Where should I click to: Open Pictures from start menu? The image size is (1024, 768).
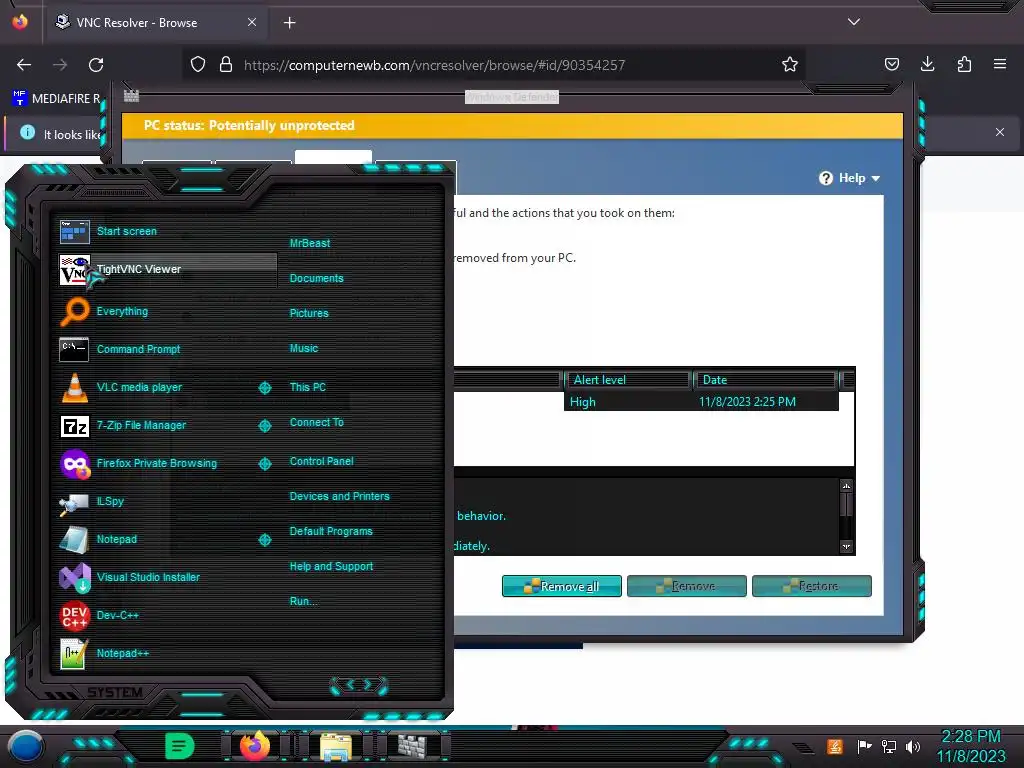[x=309, y=313]
